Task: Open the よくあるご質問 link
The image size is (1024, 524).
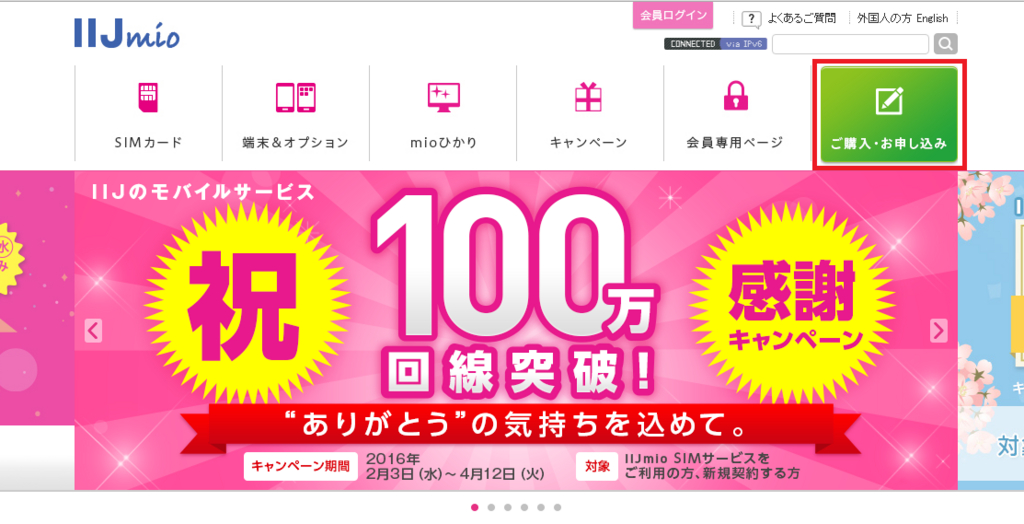Action: pos(801,19)
